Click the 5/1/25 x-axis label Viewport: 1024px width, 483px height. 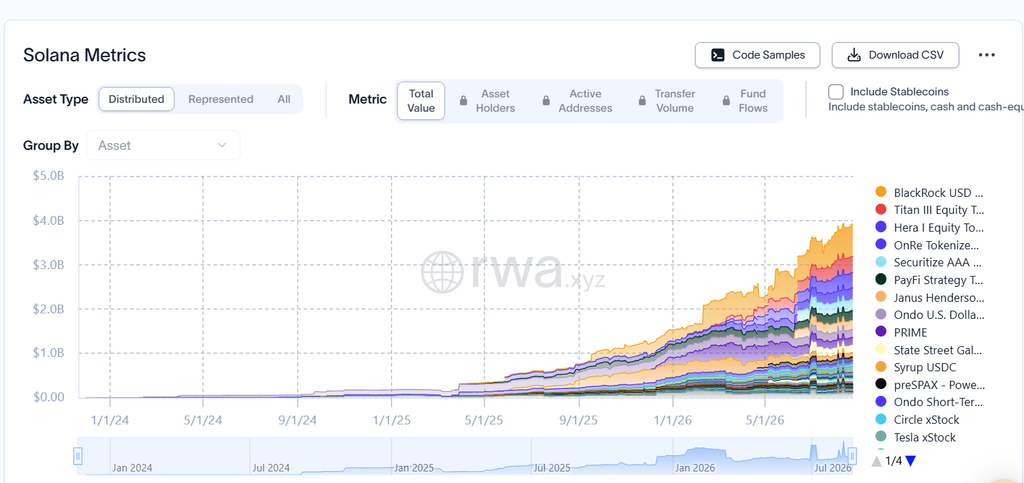(x=484, y=420)
